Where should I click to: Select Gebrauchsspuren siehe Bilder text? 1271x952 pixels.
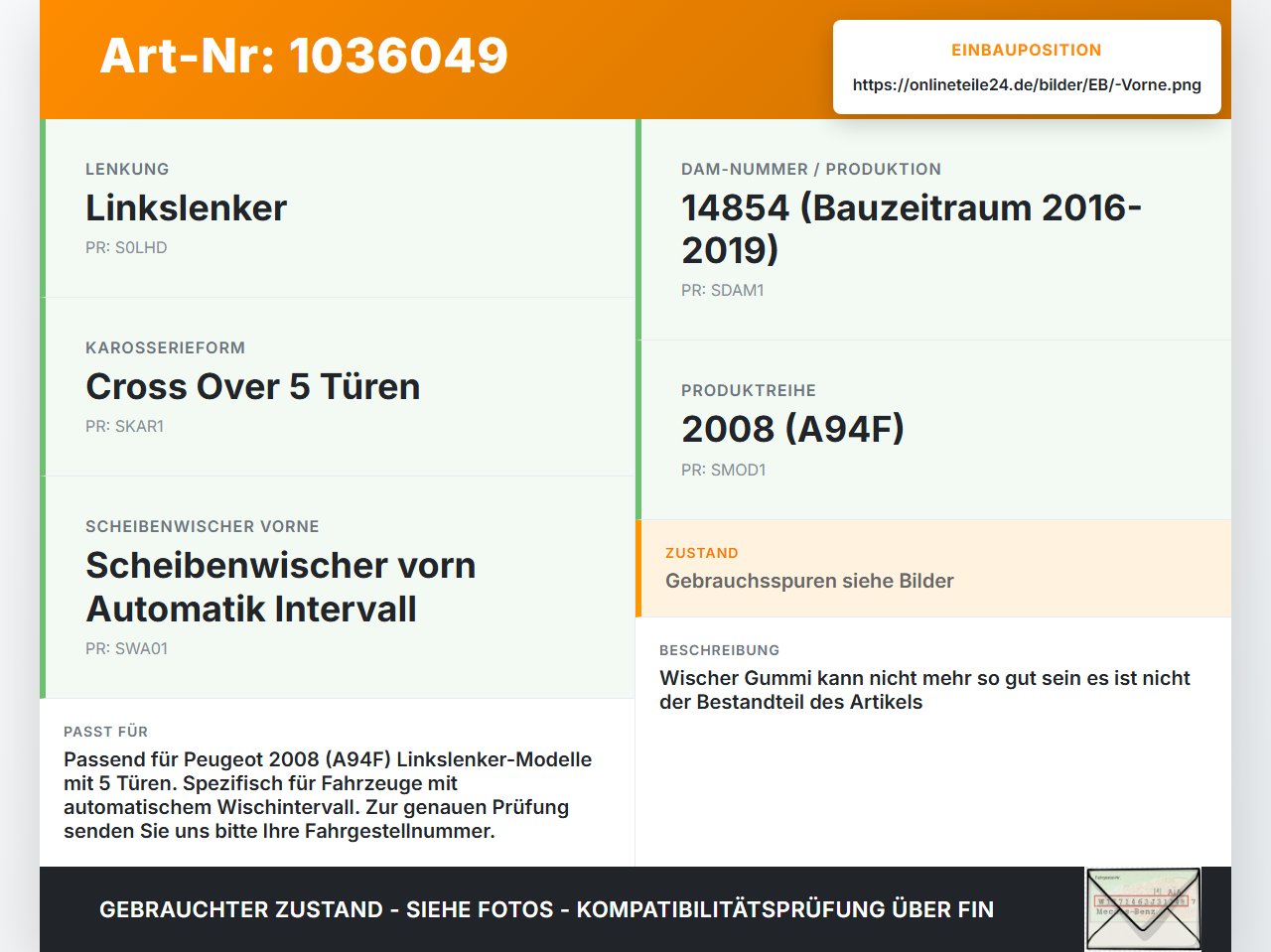(809, 581)
